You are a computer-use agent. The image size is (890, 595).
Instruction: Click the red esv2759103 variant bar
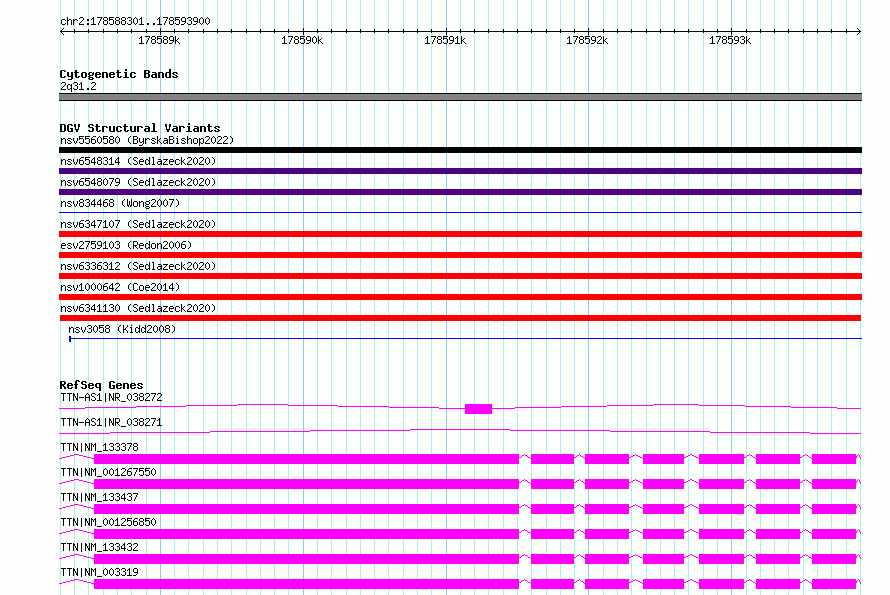(460, 255)
